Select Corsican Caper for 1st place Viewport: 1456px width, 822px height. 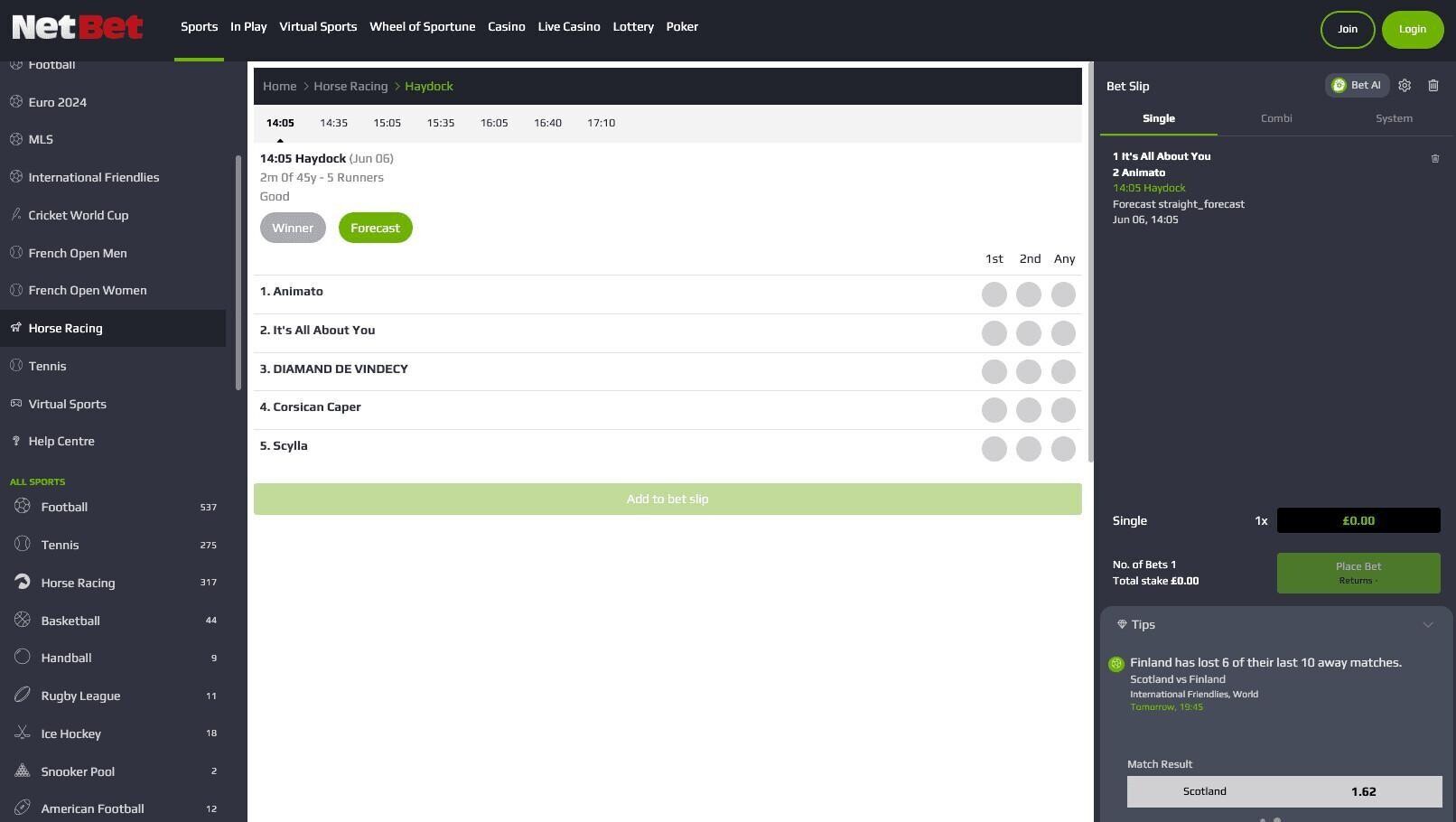click(994, 410)
